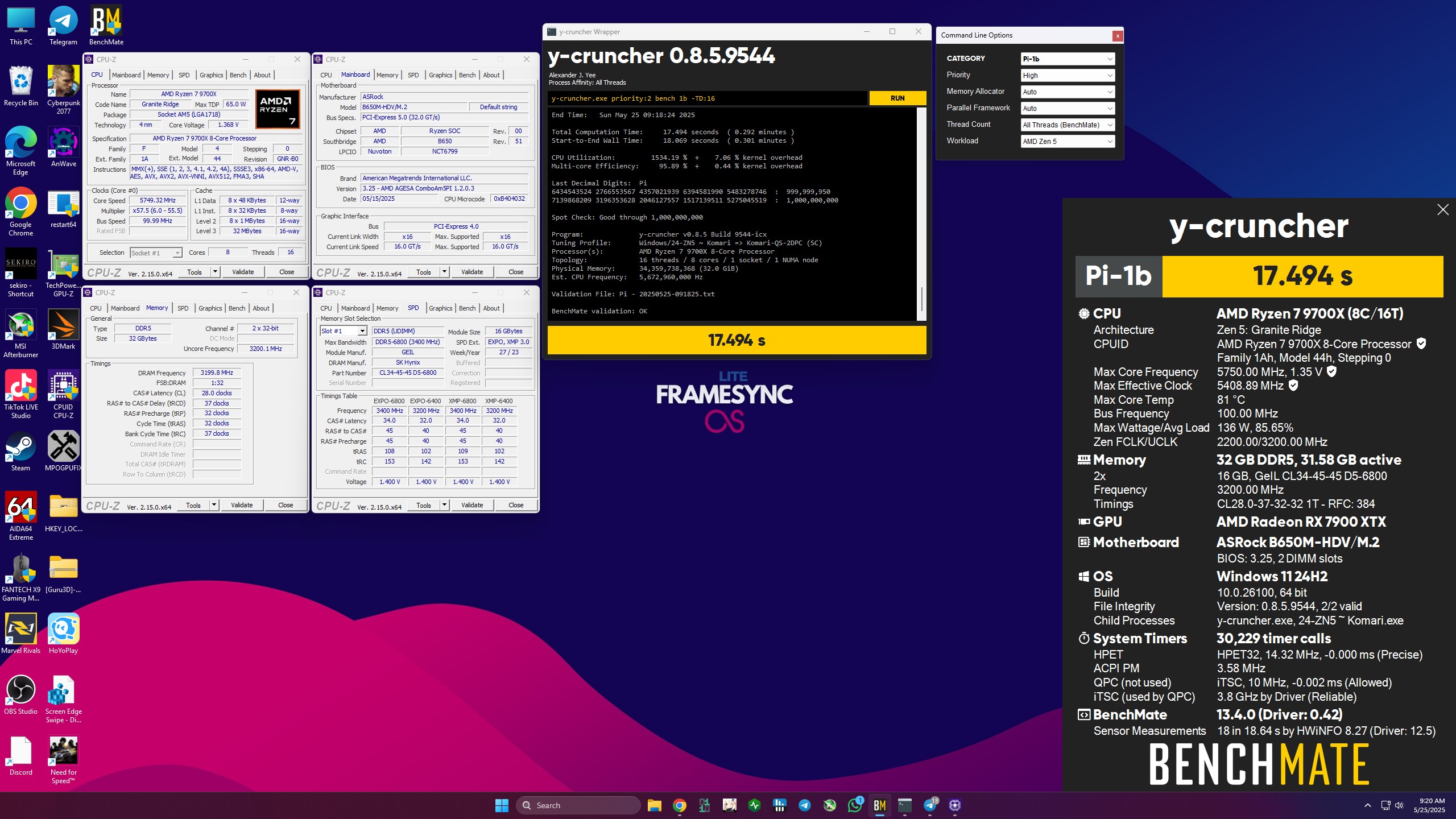Image resolution: width=1456 pixels, height=819 pixels.
Task: Expand the Tools dropdown arrow in CPU tab window
Action: click(x=215, y=272)
